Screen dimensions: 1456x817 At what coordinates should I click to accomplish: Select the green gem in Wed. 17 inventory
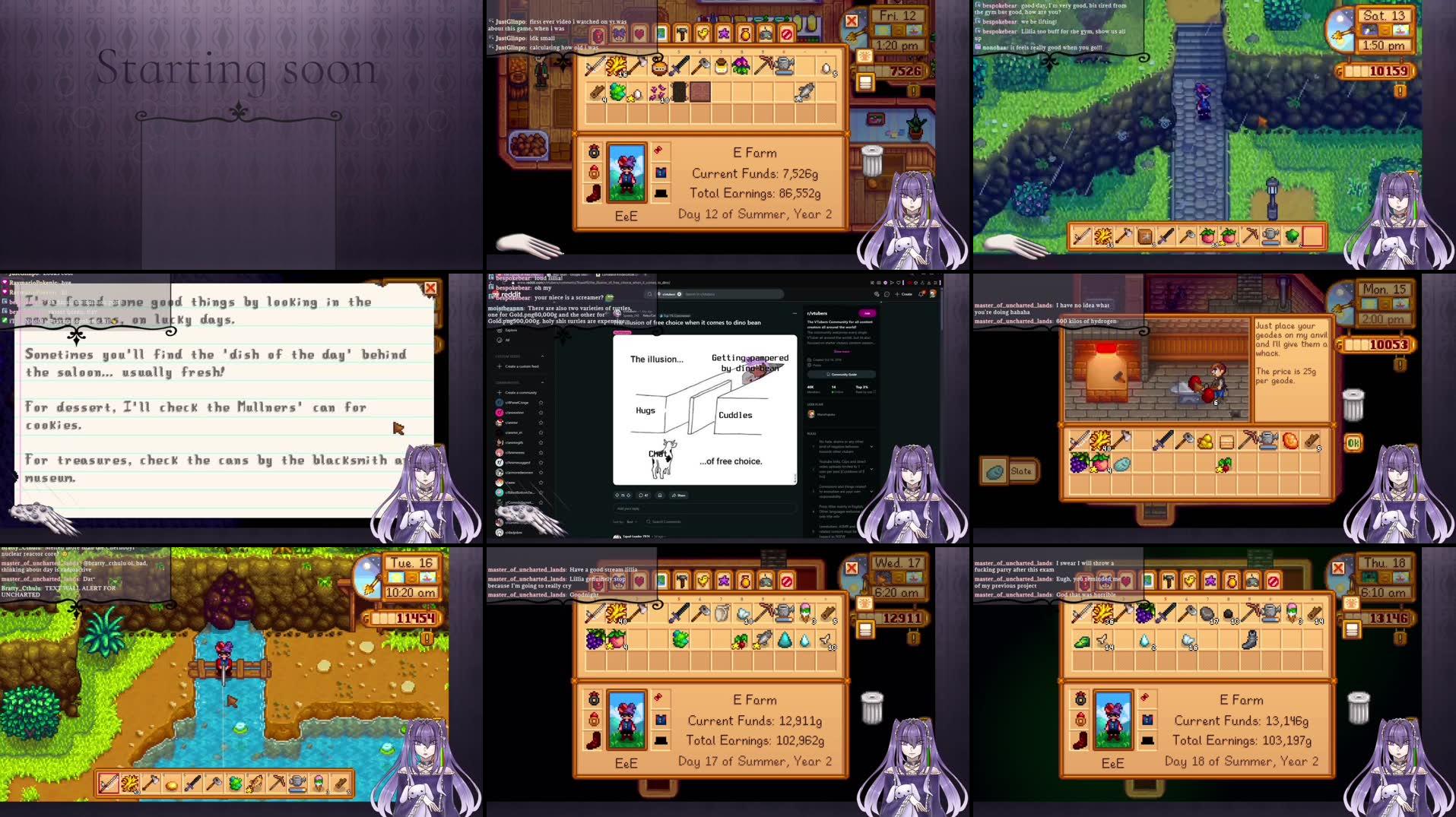point(680,640)
